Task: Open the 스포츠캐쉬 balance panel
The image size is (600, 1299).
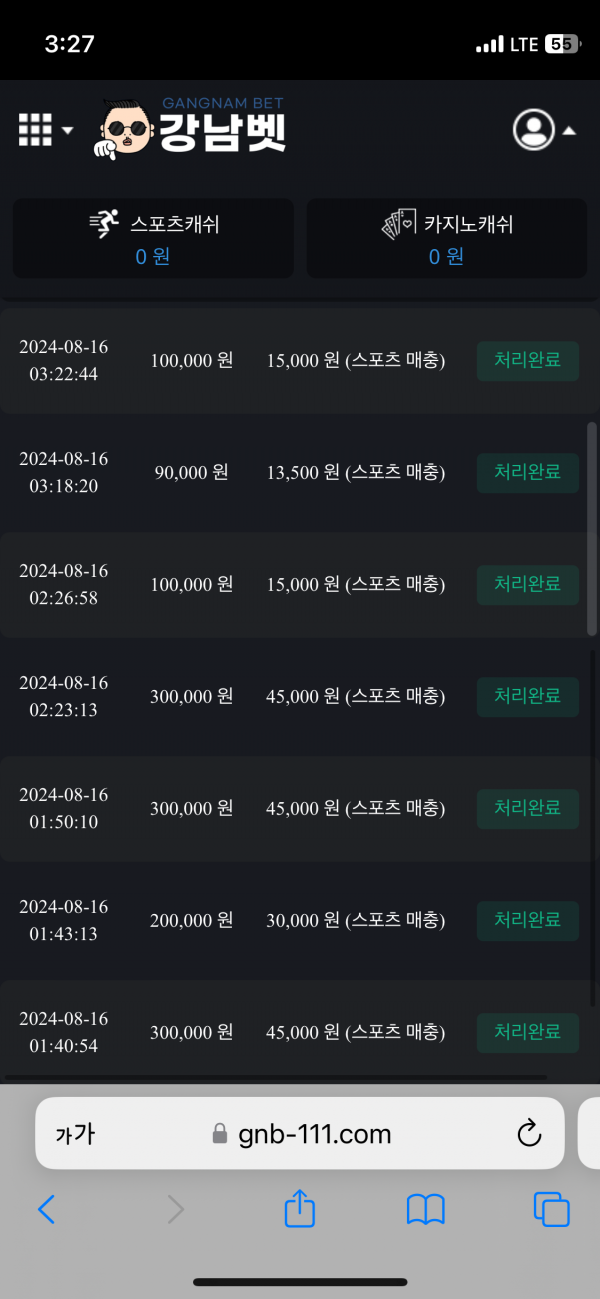Action: coord(153,238)
